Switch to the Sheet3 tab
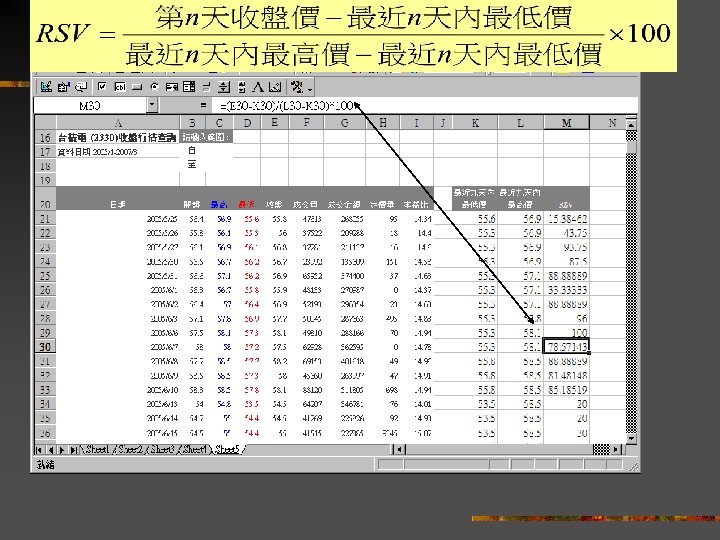The image size is (720, 540). 162,449
